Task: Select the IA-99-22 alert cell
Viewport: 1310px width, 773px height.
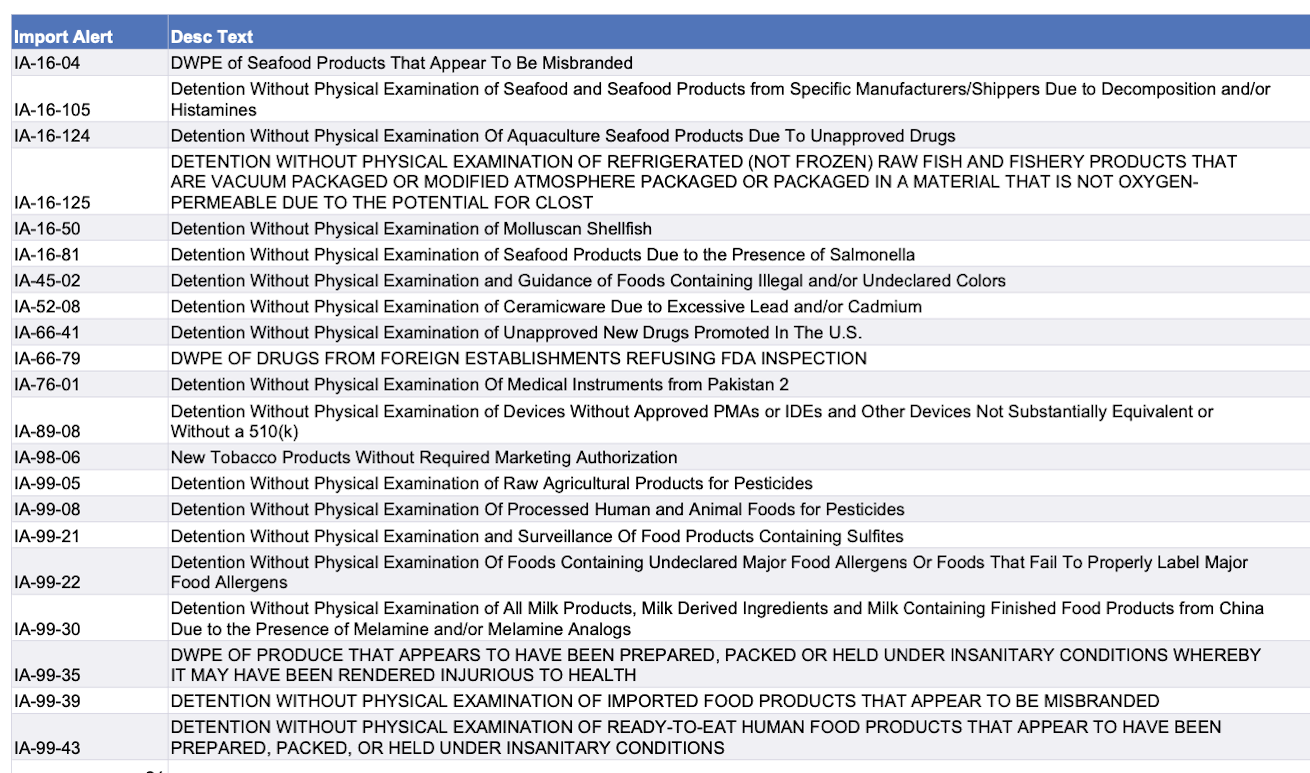Action: 47,582
